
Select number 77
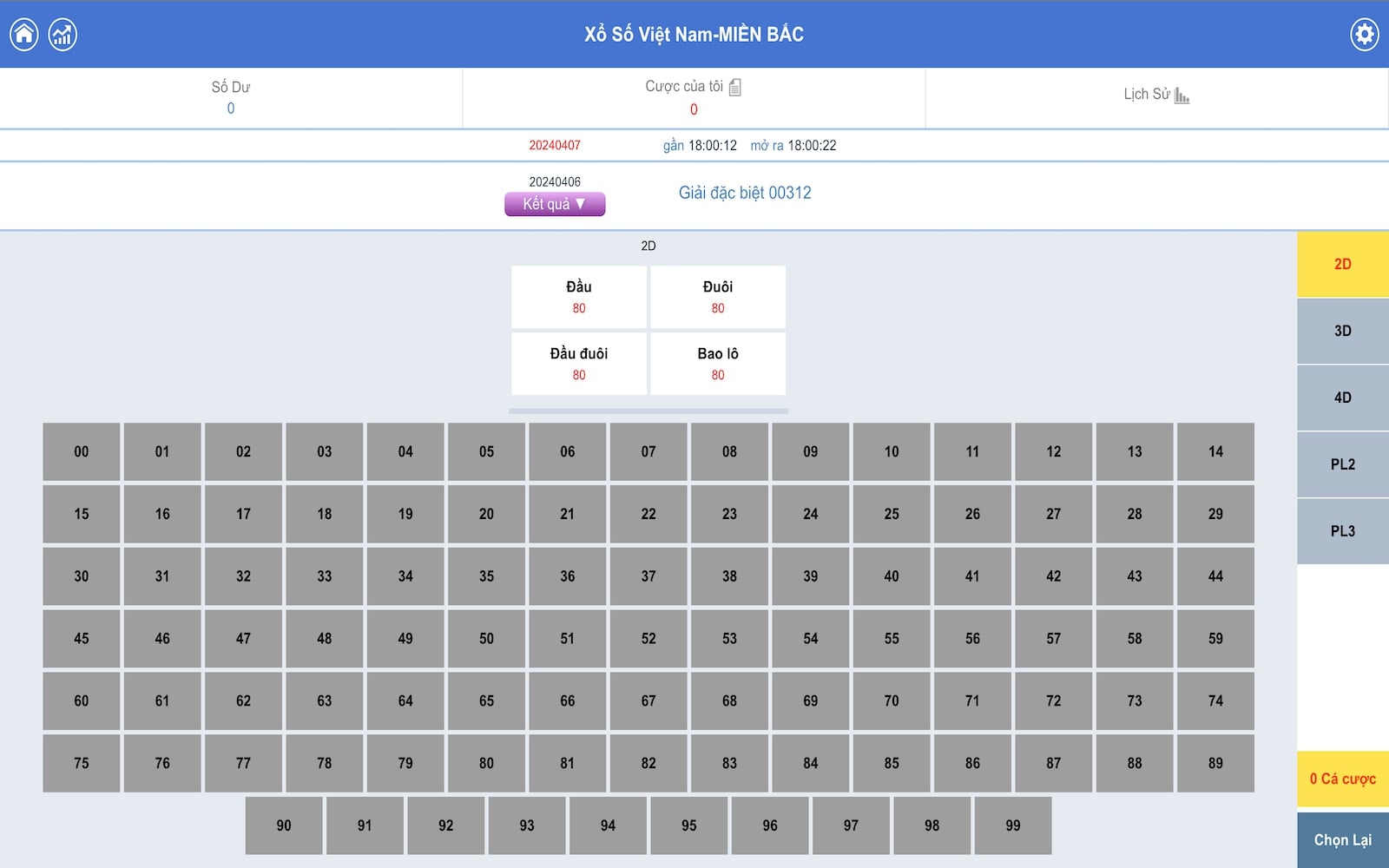[243, 764]
